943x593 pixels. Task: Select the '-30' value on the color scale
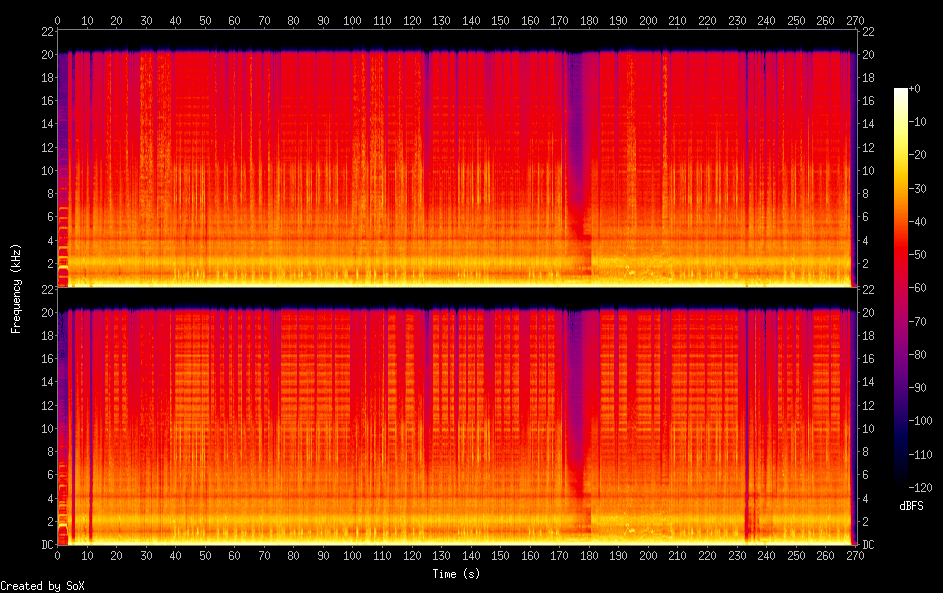(x=917, y=188)
